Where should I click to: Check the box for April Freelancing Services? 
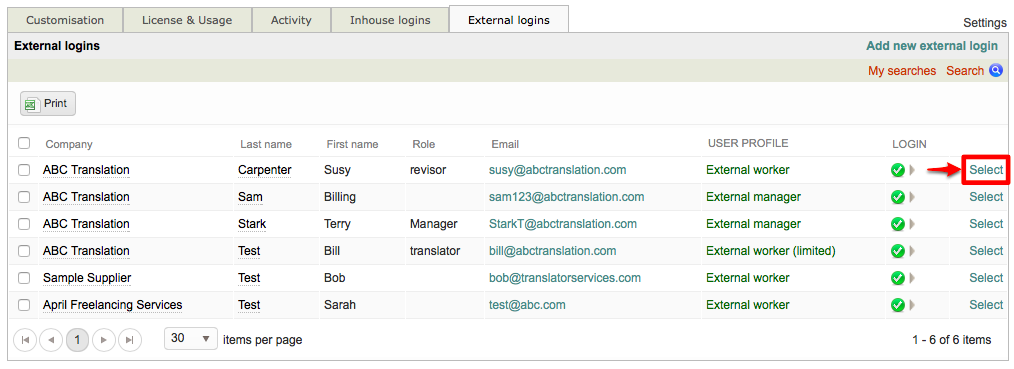point(24,305)
